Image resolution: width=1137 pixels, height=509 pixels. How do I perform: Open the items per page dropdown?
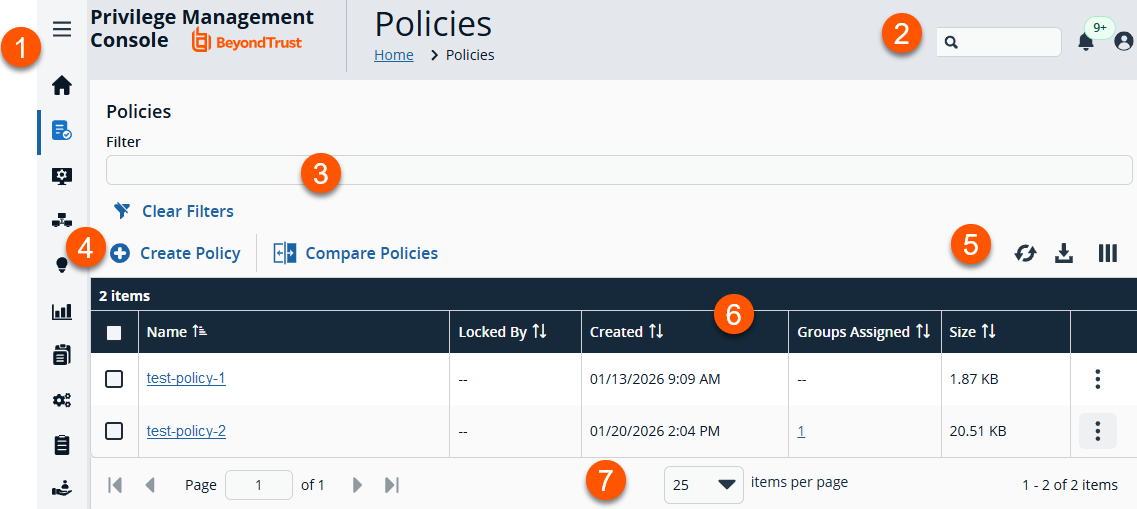point(703,484)
